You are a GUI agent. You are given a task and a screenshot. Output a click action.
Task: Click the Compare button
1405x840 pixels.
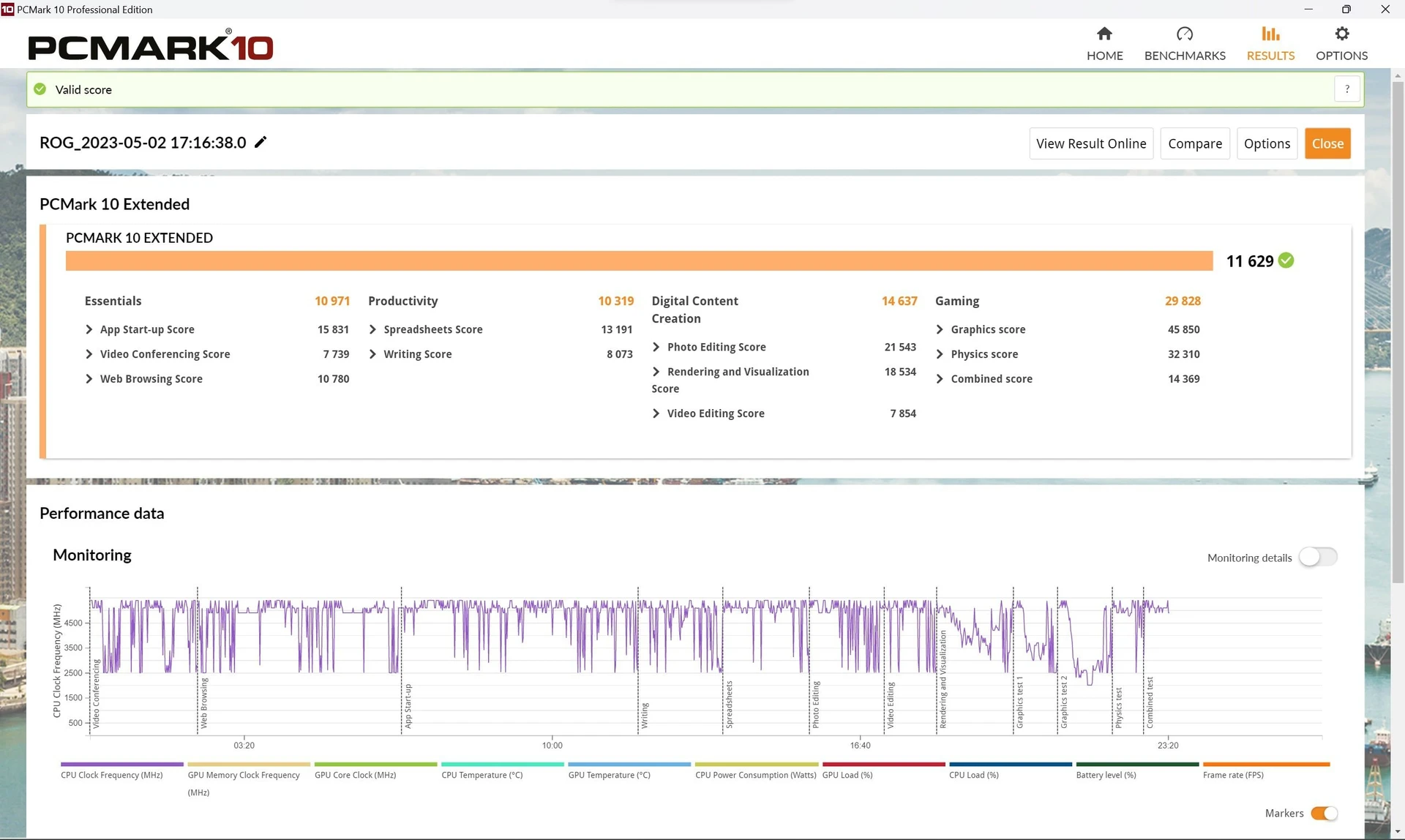[x=1195, y=143]
